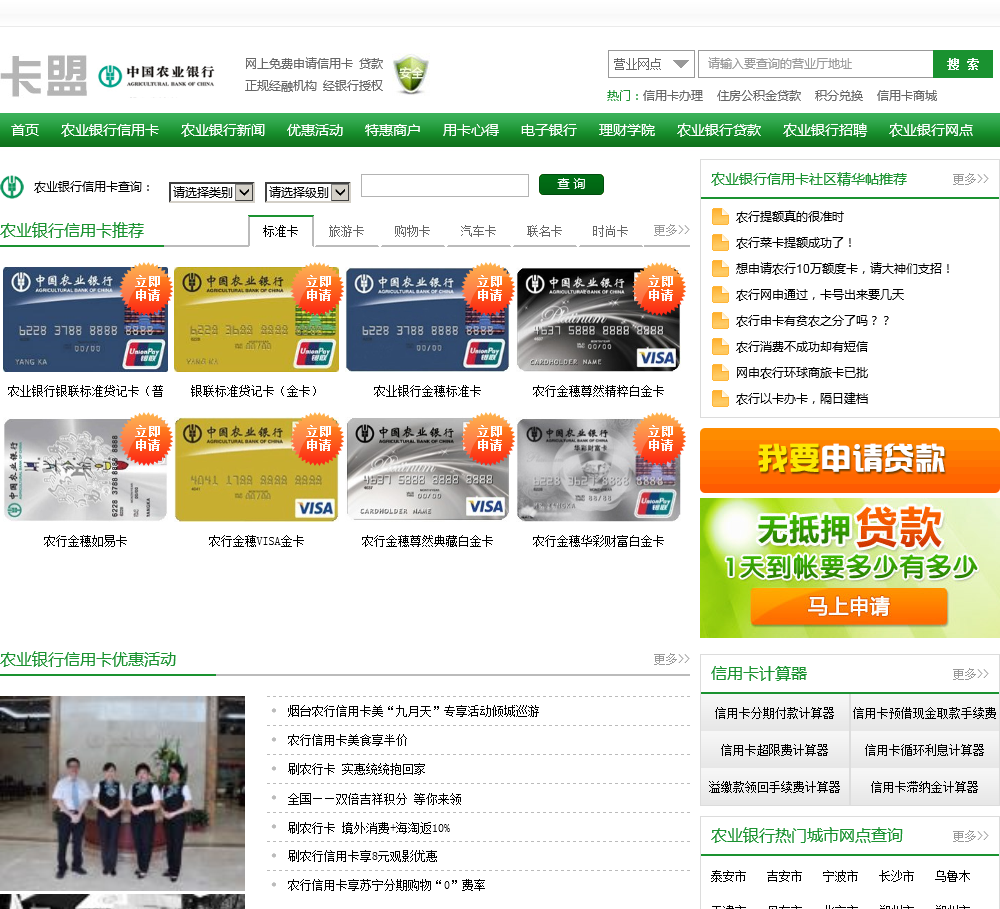Image resolution: width=1000 pixels, height=909 pixels.
Task: Click the green 搜索 button
Action: (x=962, y=64)
